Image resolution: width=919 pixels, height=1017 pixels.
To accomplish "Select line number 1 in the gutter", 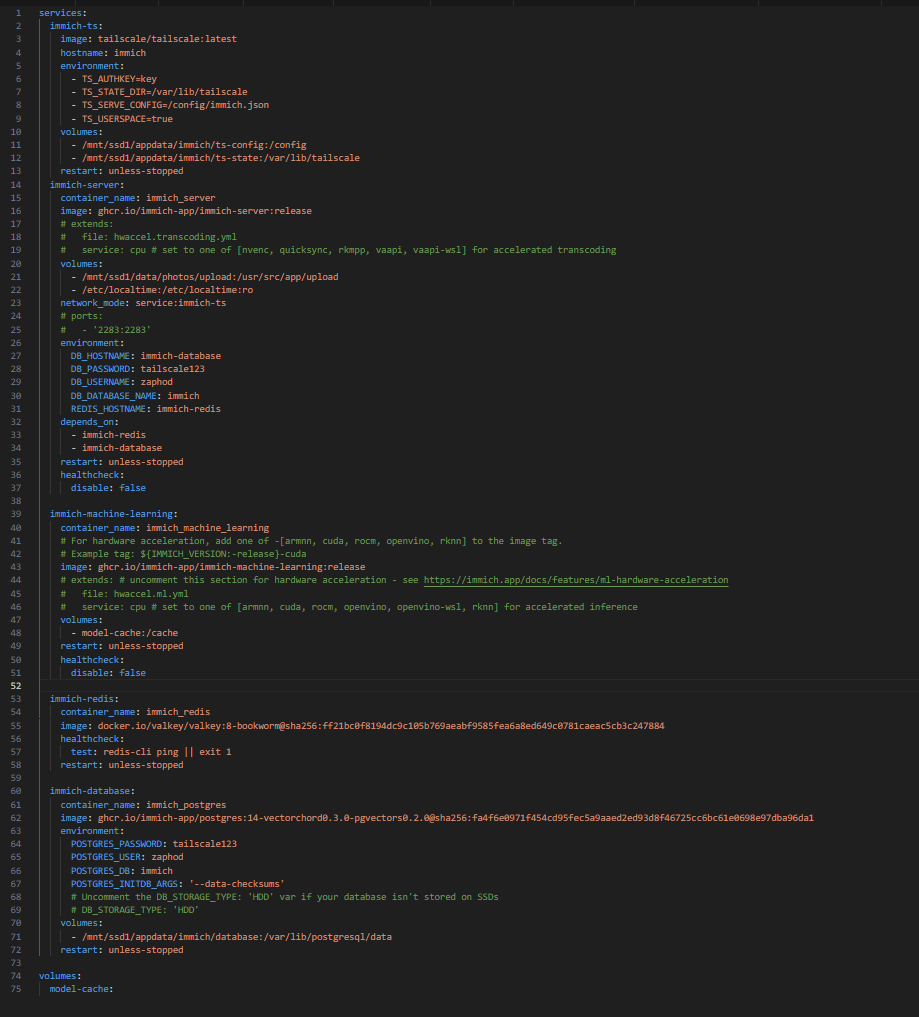I will coord(18,13).
